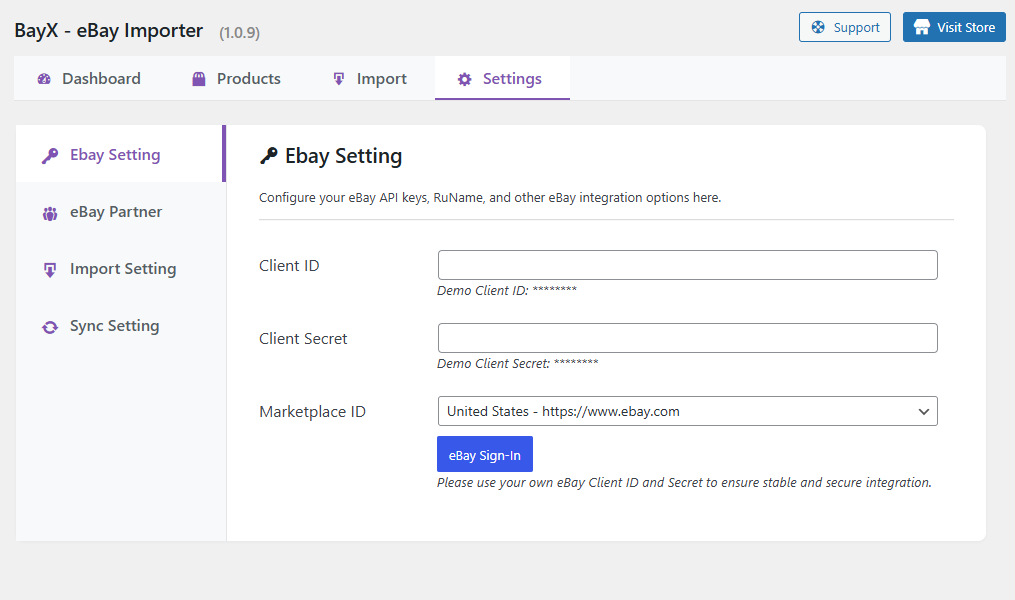This screenshot has height=600, width=1015.
Task: Open the Marketplace ID dropdown
Action: [x=687, y=410]
